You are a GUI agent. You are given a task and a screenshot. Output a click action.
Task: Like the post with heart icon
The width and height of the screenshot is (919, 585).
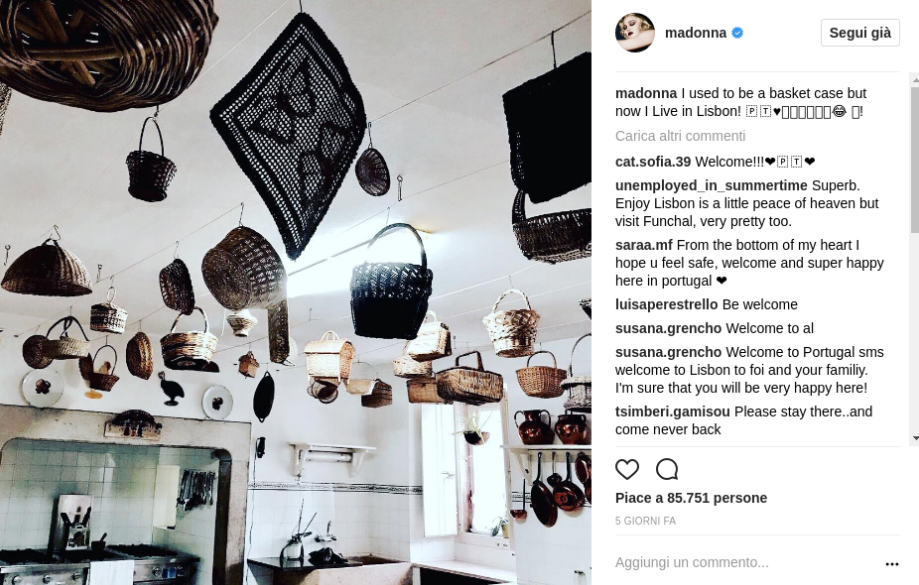point(627,469)
